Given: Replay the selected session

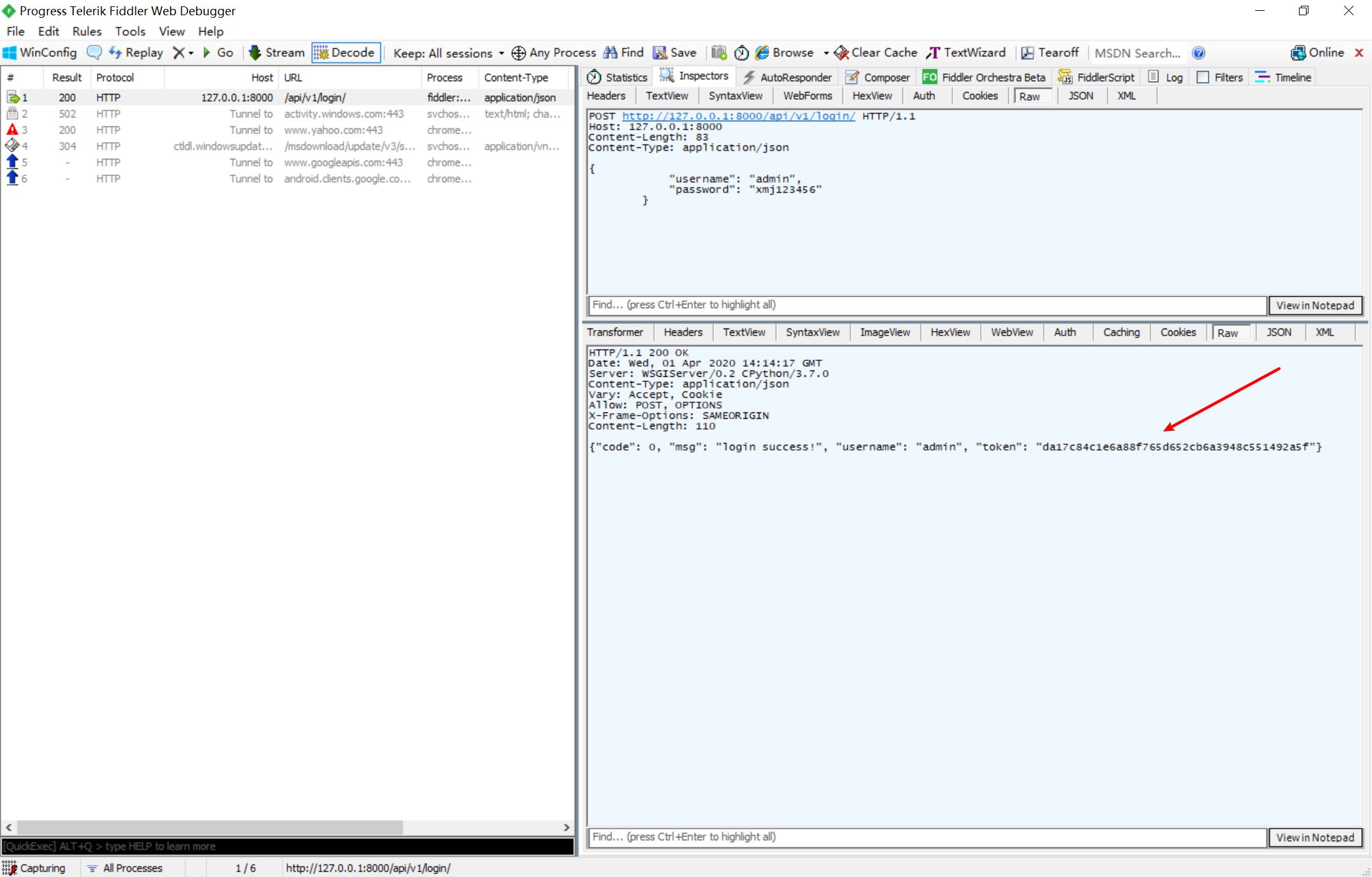Looking at the screenshot, I should tap(136, 53).
